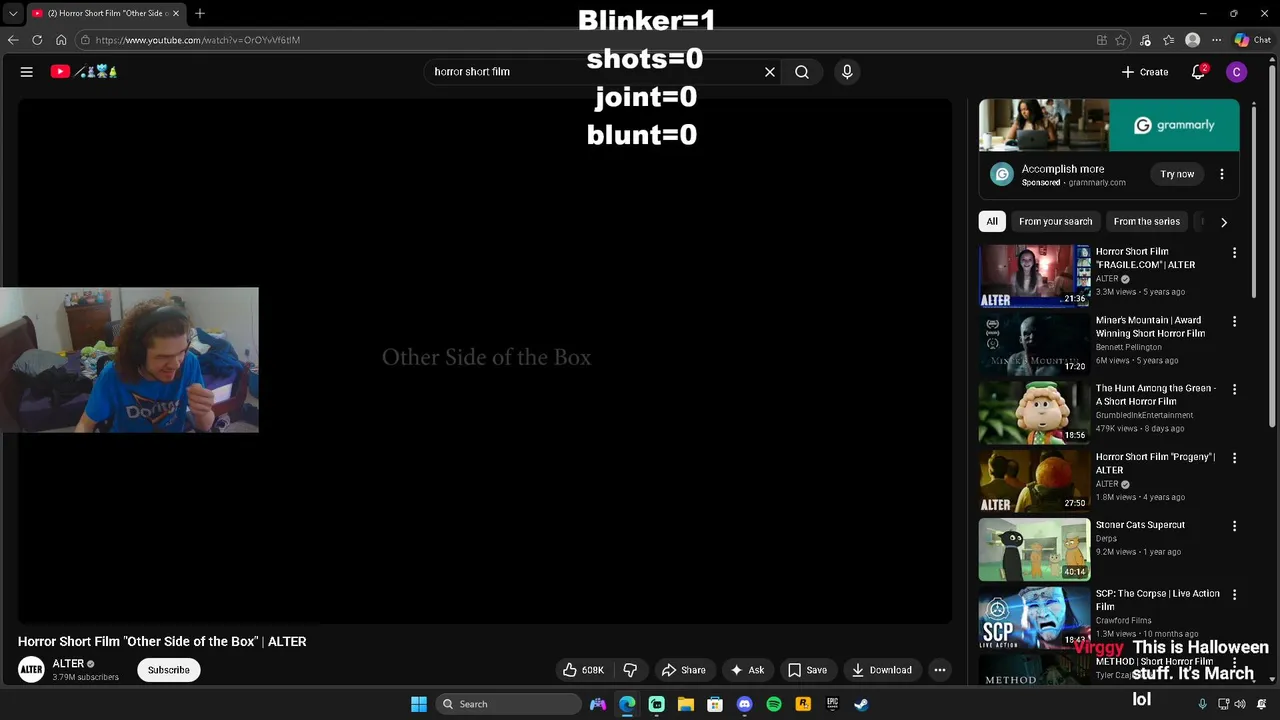Run search with the magnifying glass button
Image resolution: width=1280 pixels, height=720 pixels.
click(802, 72)
